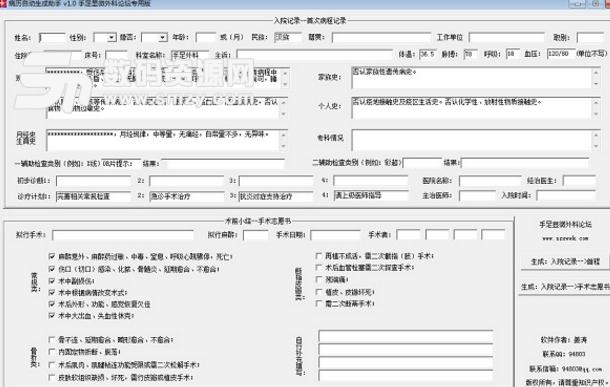Tick the 植皮、皮瓣坏死 checkbox
This screenshot has height=387, width=610.
coord(319,292)
